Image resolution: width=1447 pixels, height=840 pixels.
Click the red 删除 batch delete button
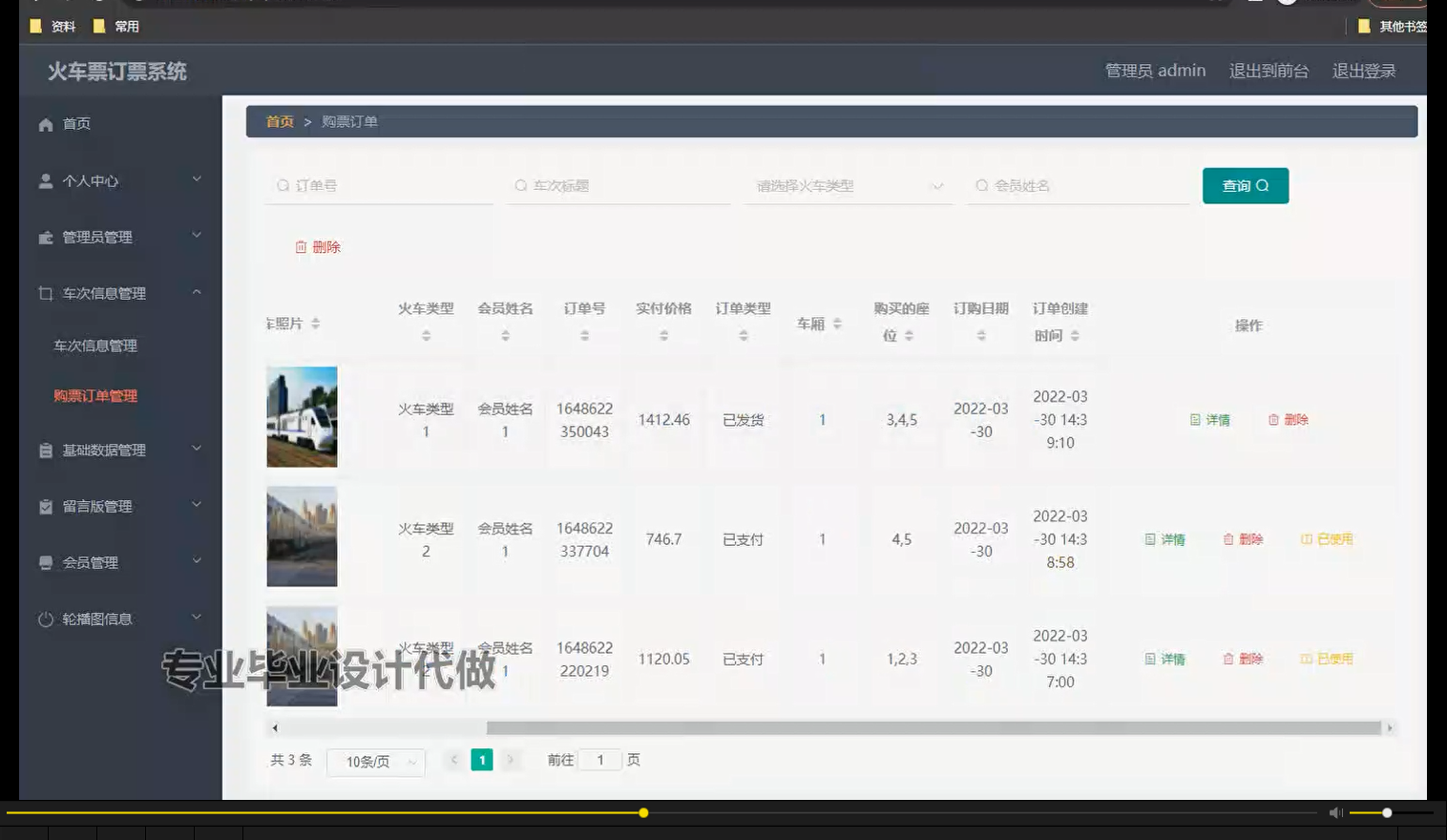click(x=318, y=247)
